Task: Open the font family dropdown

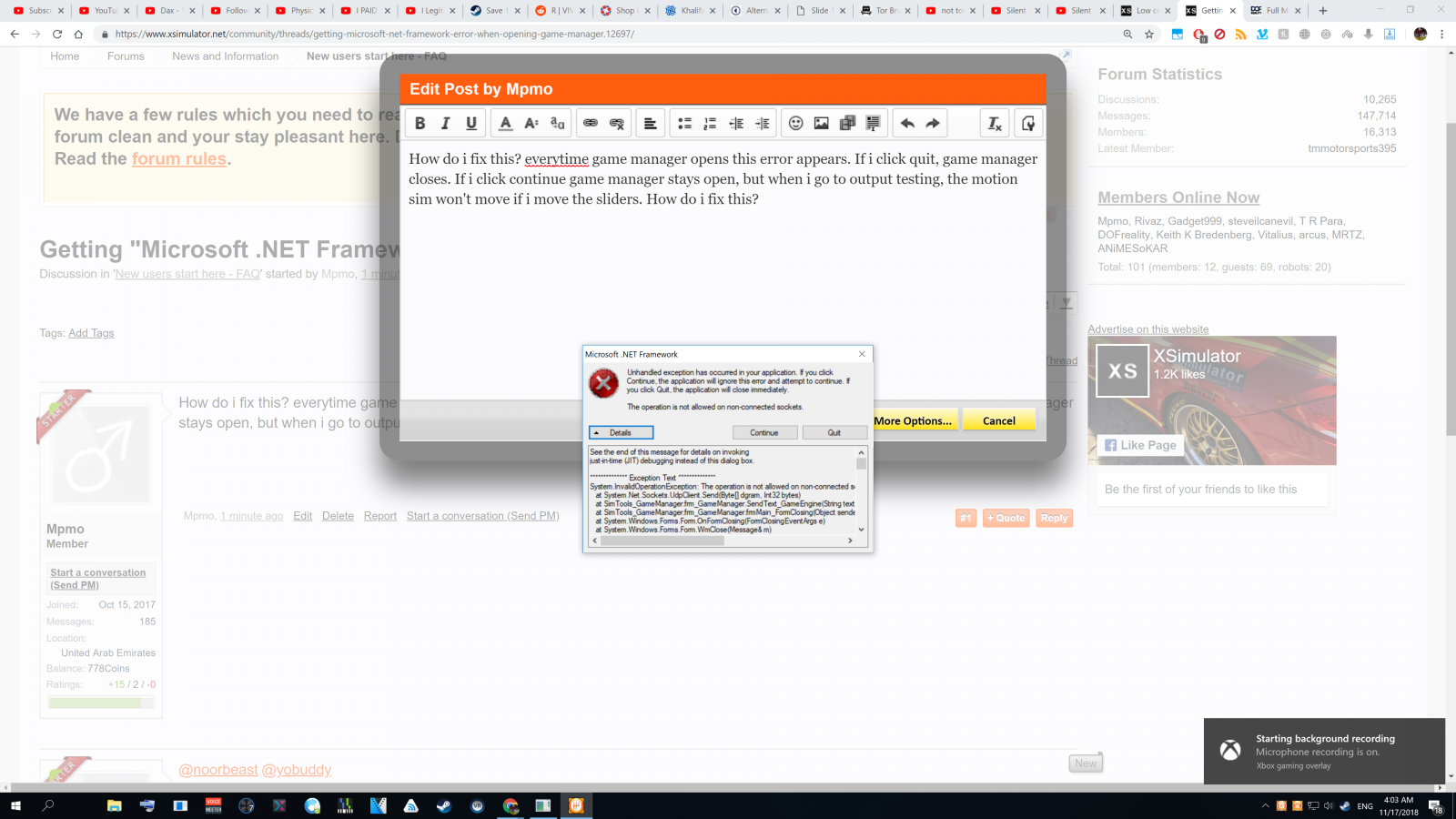Action: point(558,124)
